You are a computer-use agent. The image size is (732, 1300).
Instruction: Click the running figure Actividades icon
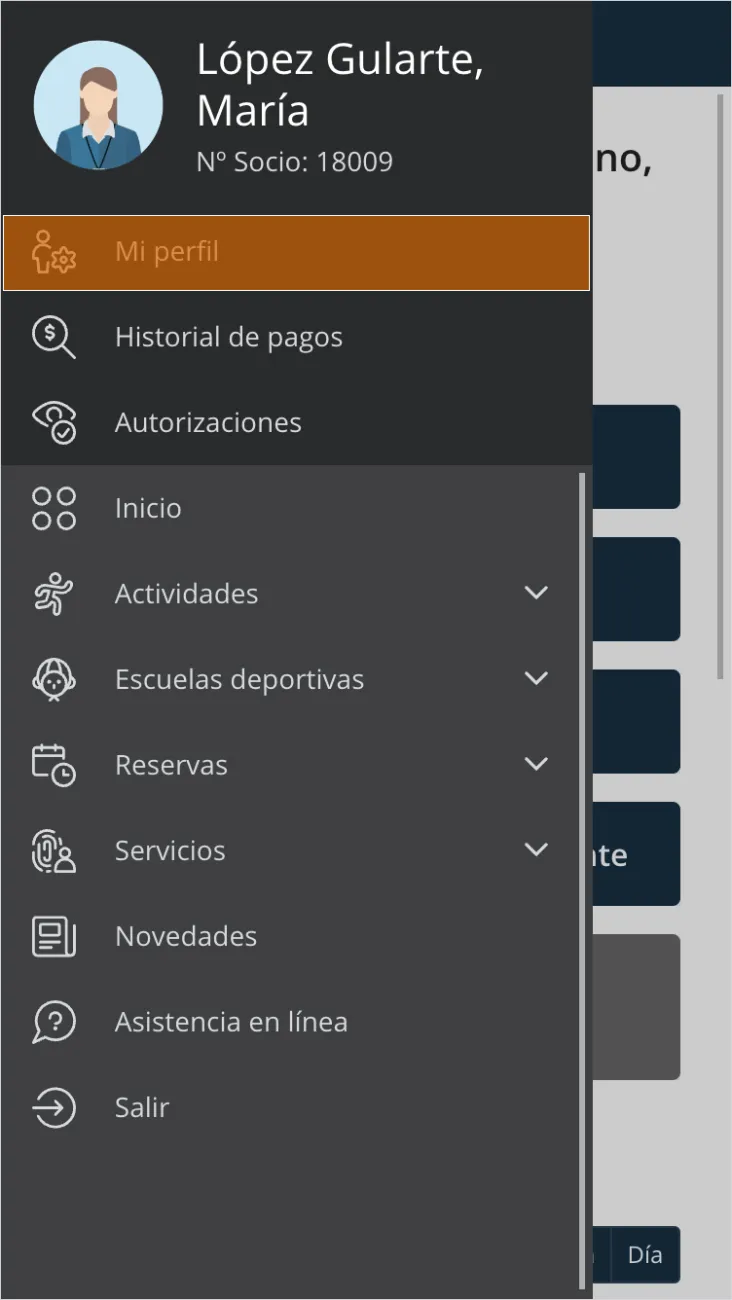[x=54, y=594]
